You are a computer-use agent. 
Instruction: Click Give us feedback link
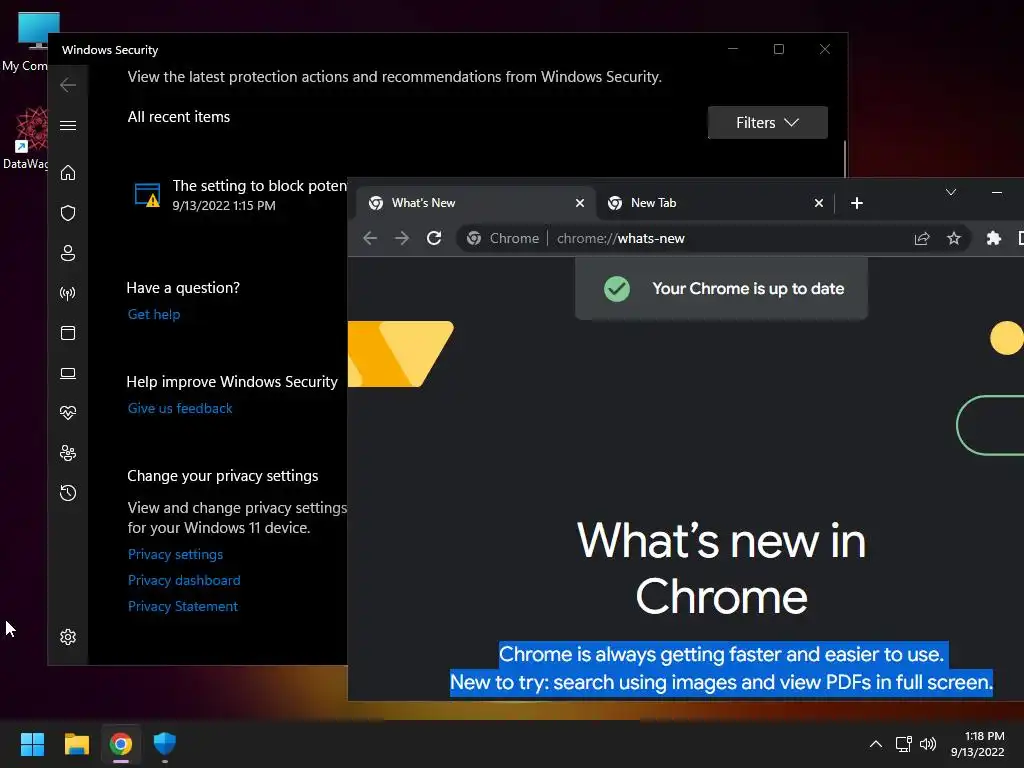pos(180,408)
